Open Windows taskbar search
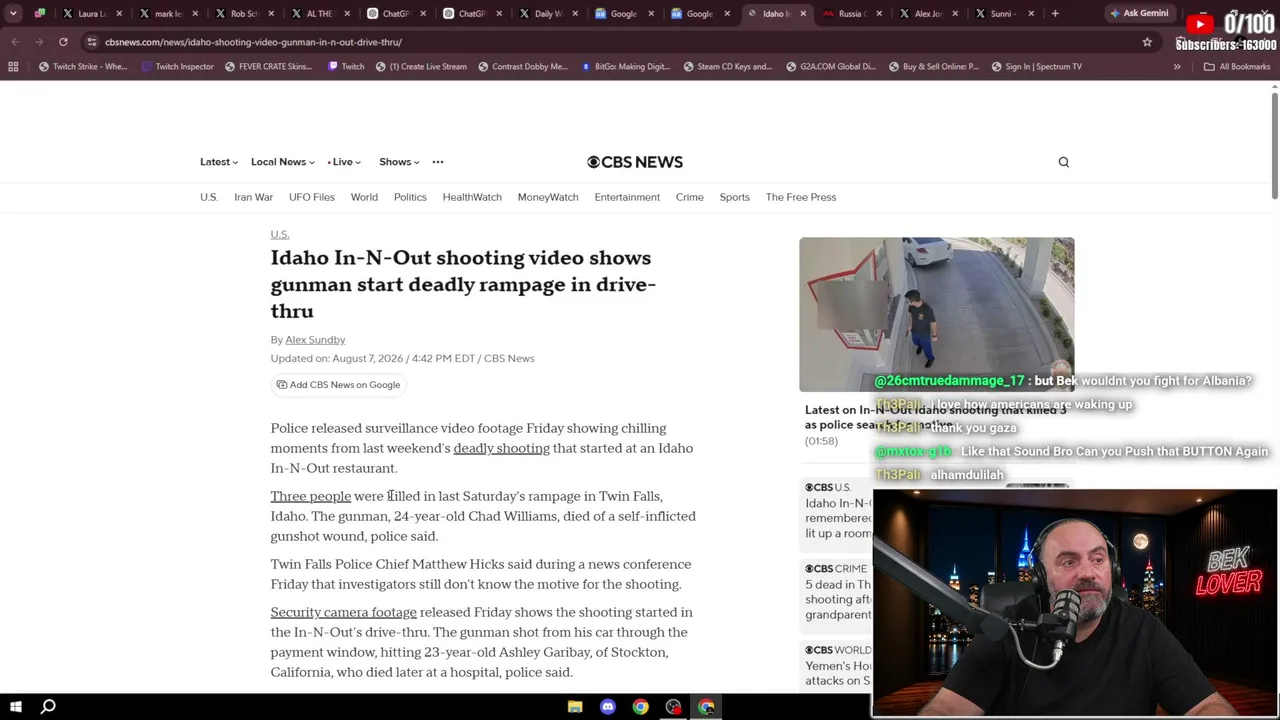The width and height of the screenshot is (1280, 720). pos(48,707)
